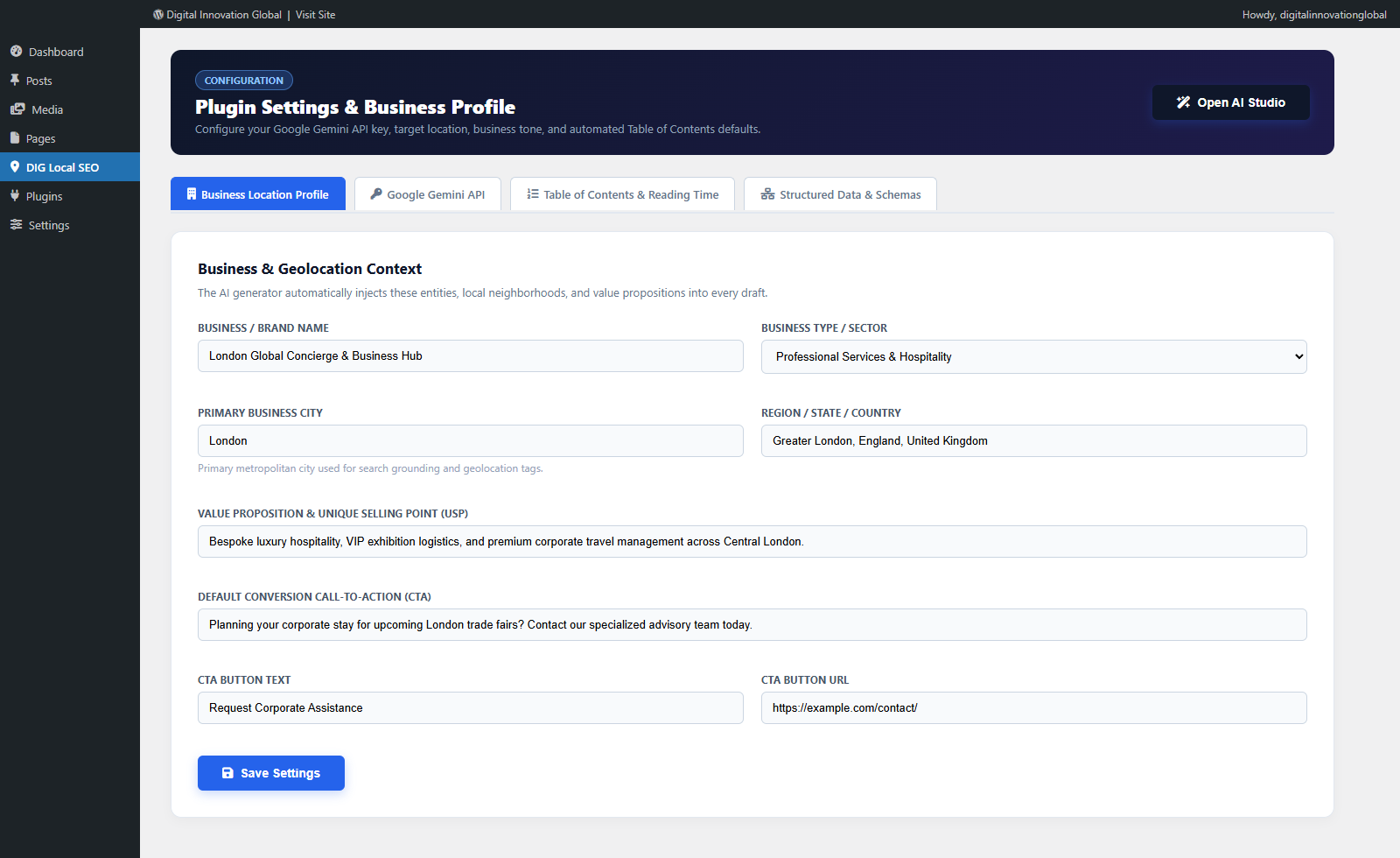Open the Howdy, digitalinnovationglobal account menu

pos(1314,15)
